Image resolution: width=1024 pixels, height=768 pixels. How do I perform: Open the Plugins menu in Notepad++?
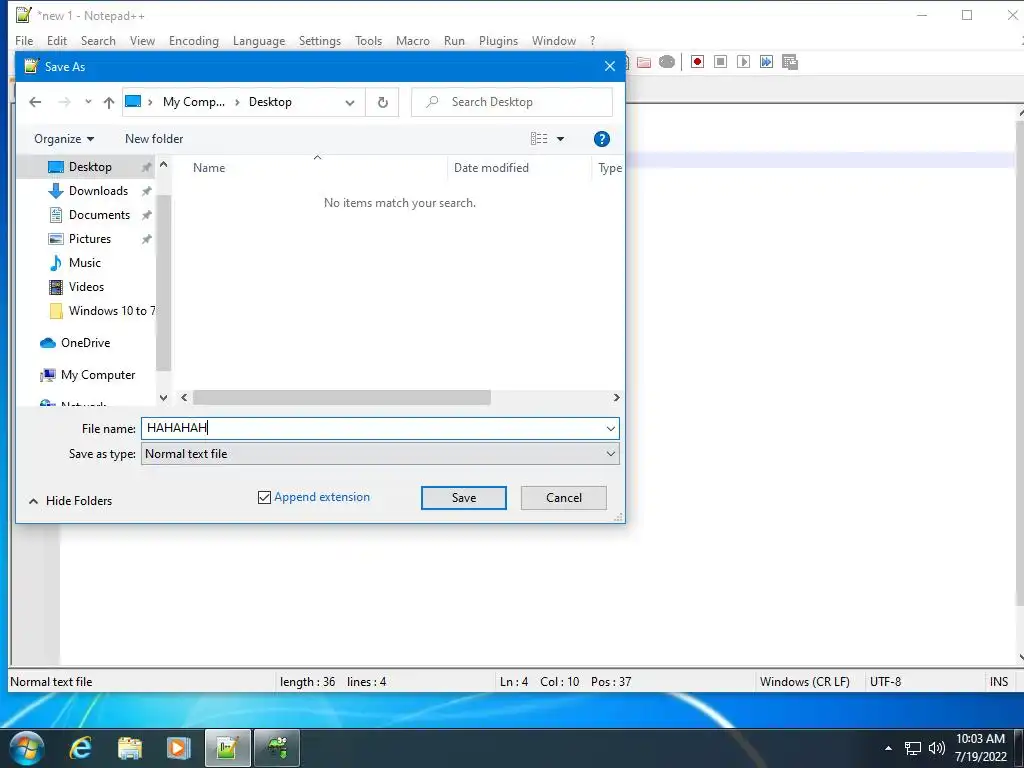click(498, 40)
